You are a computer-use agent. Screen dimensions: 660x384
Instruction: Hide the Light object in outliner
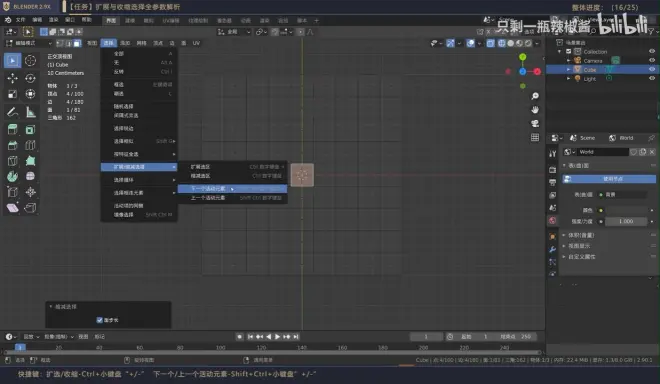coord(652,78)
